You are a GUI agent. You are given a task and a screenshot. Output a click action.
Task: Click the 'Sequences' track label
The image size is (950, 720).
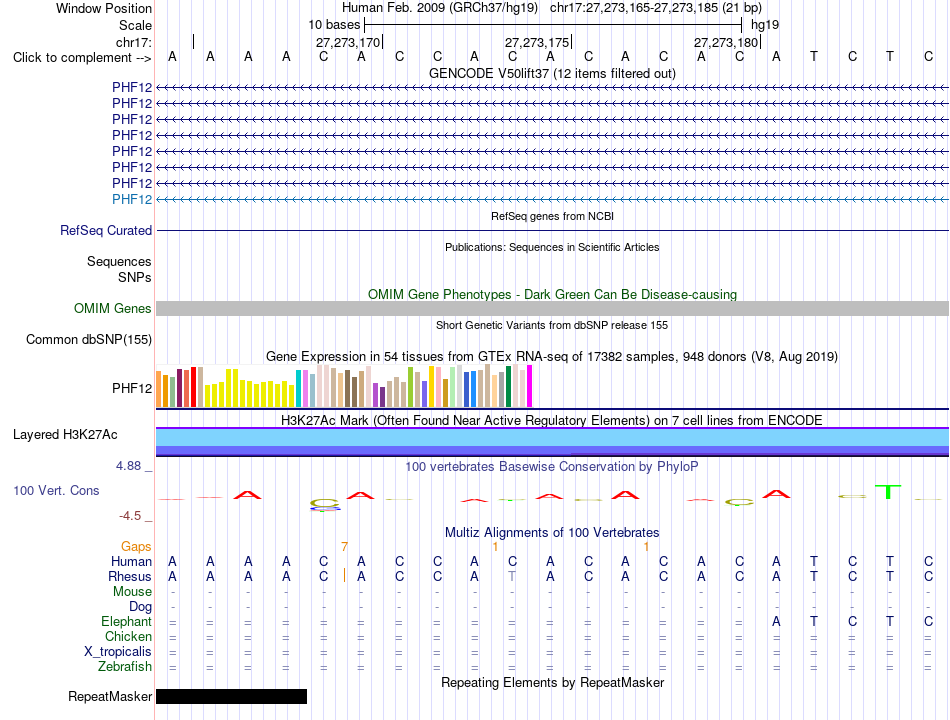click(x=119, y=261)
